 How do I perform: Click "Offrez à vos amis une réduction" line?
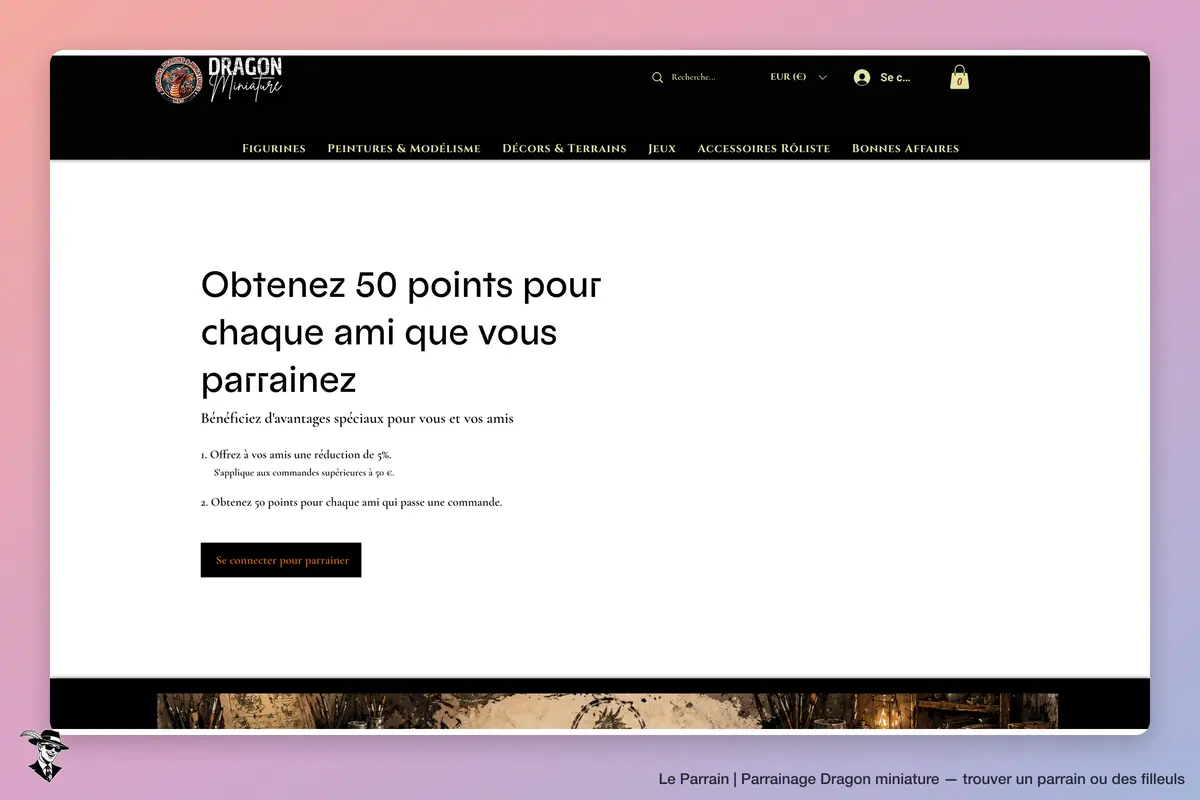pos(296,454)
